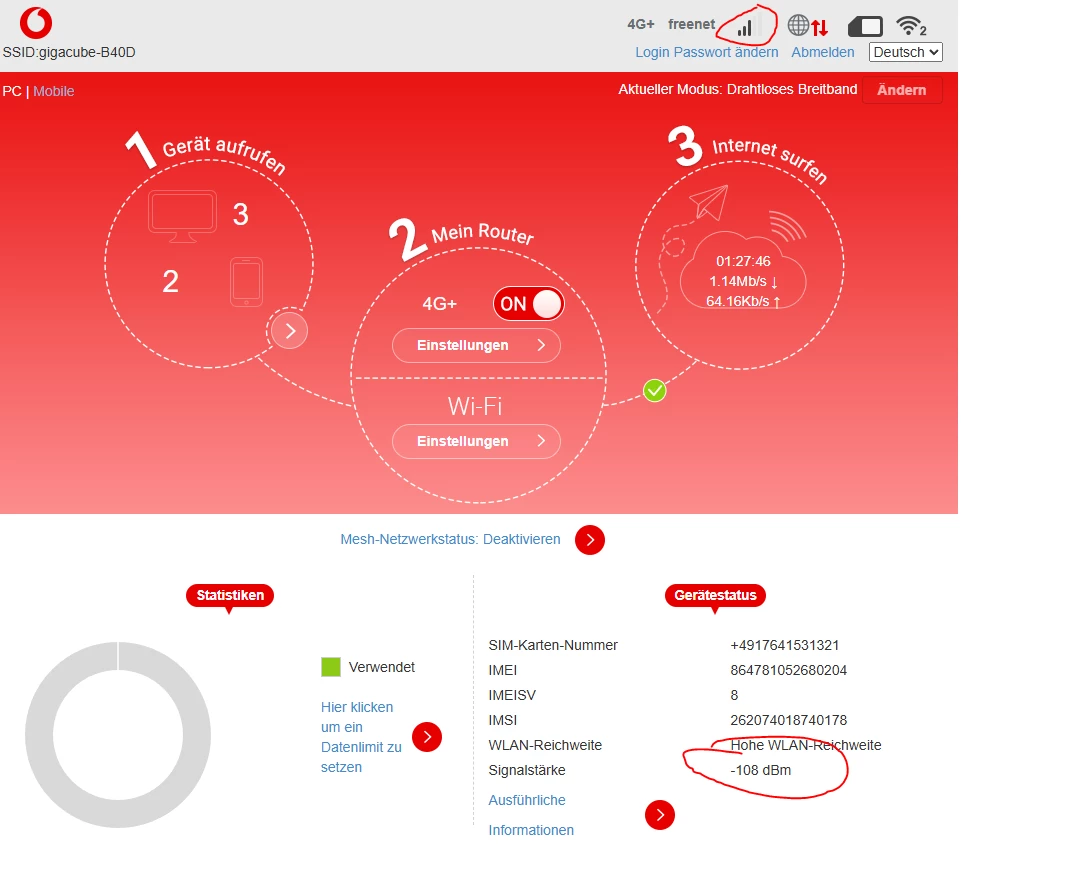Click Login Passwort ändern link
The width and height of the screenshot is (1086, 869).
pos(706,52)
